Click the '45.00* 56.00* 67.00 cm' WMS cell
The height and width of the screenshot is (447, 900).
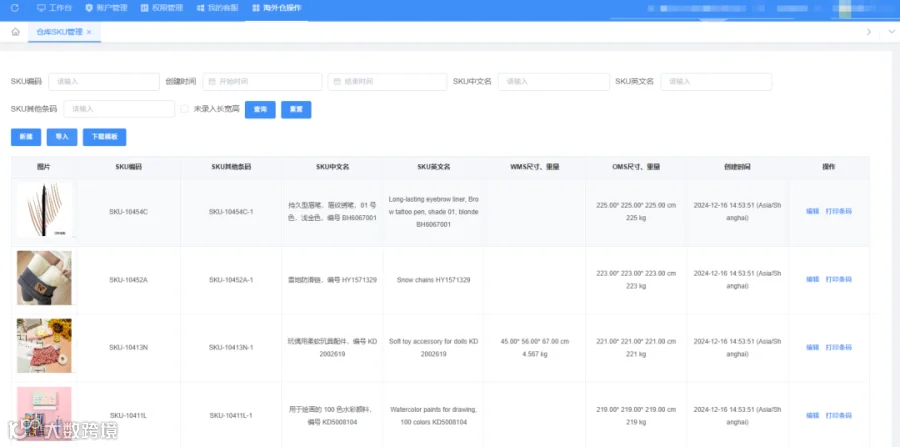(x=535, y=348)
